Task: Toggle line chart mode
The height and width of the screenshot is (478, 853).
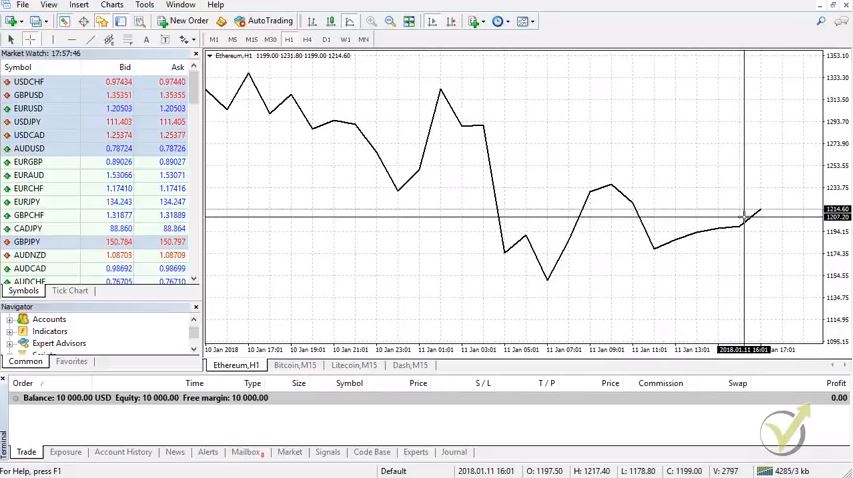Action: click(349, 21)
